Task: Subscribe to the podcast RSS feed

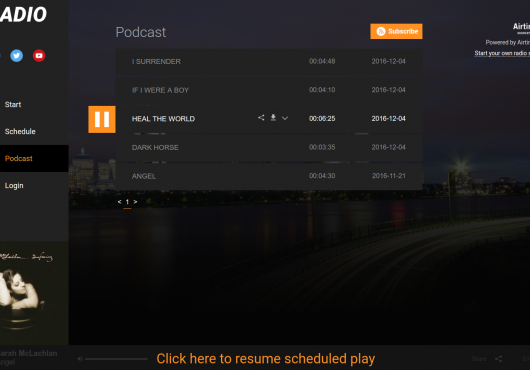Action: point(396,31)
